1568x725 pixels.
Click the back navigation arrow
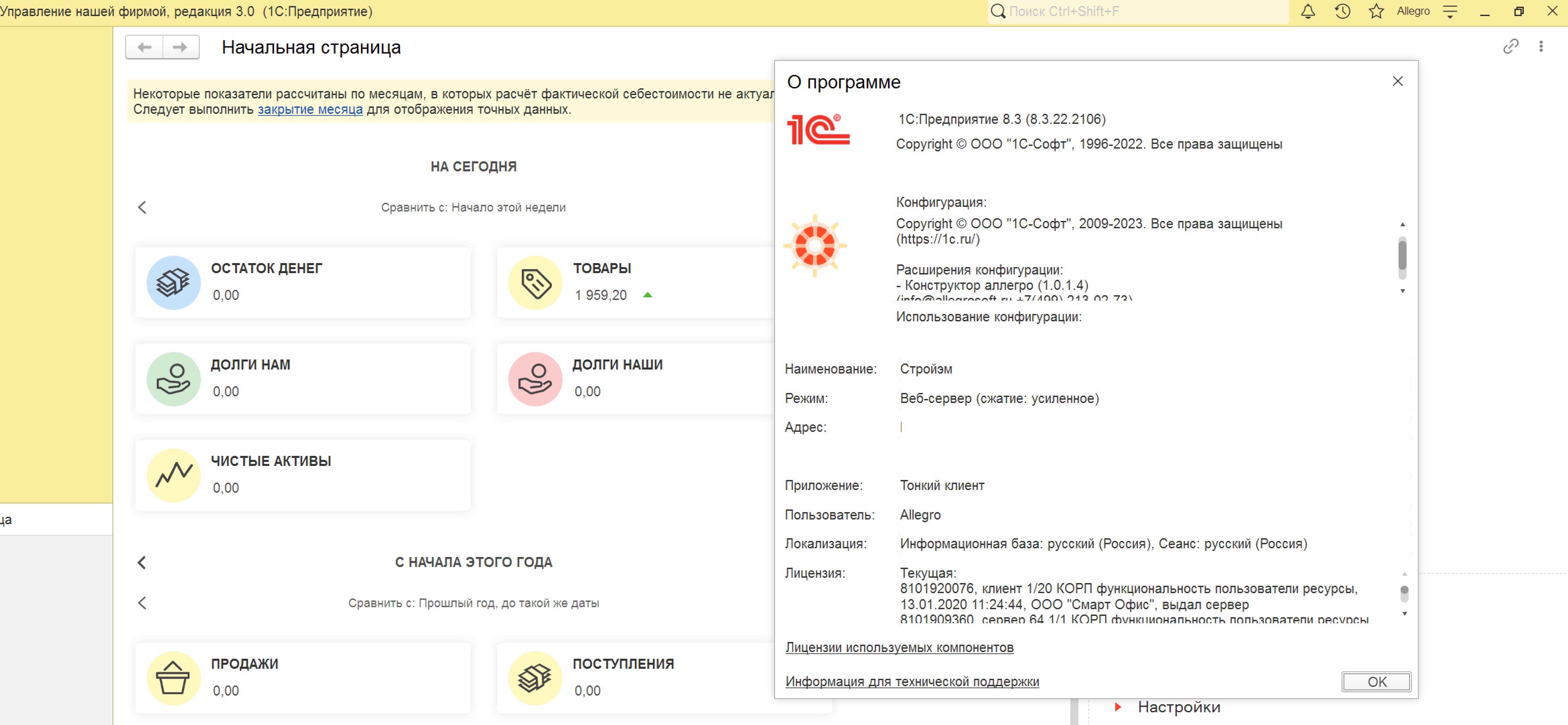pyautogui.click(x=144, y=47)
